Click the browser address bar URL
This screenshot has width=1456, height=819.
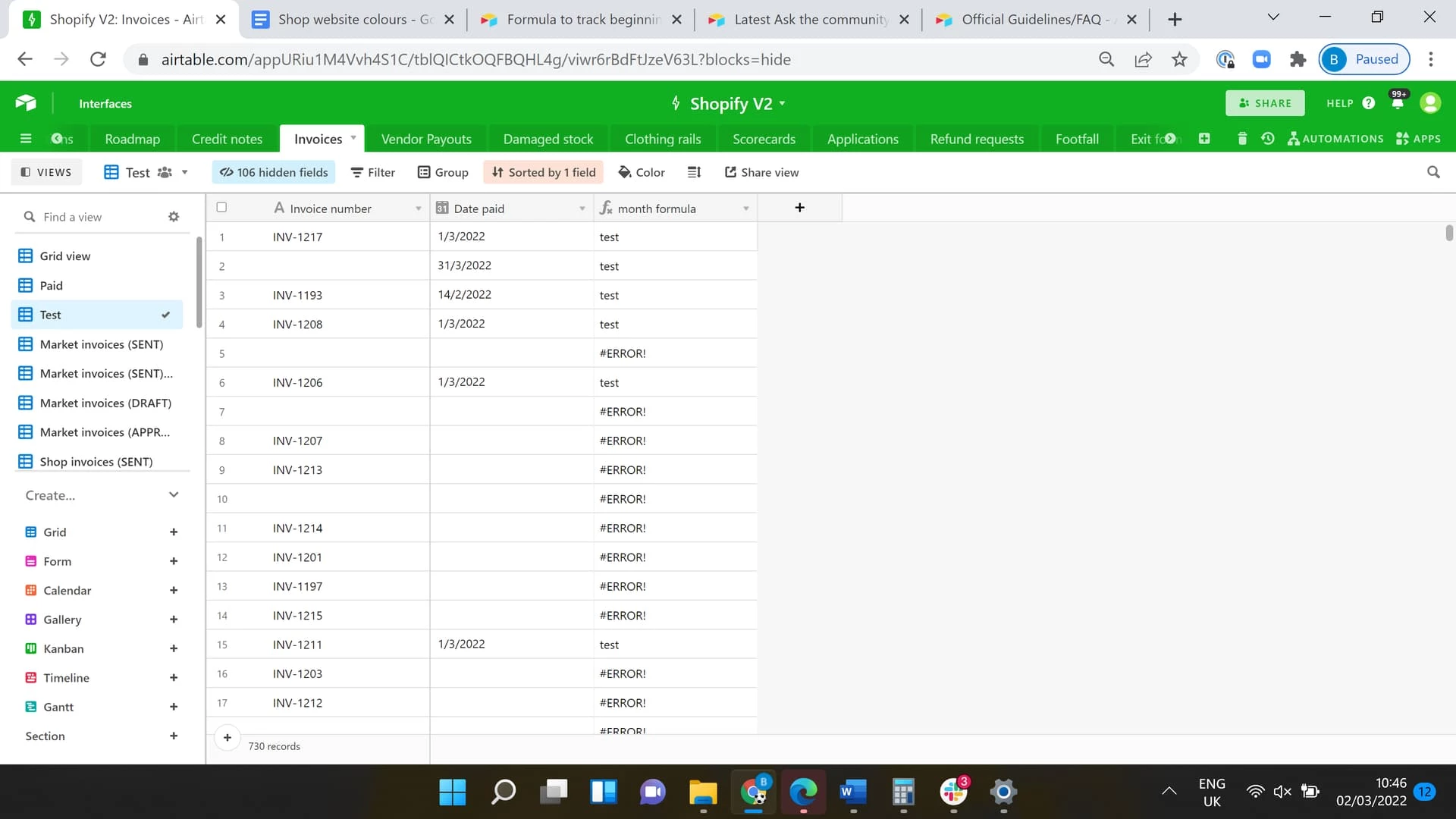[x=475, y=59]
